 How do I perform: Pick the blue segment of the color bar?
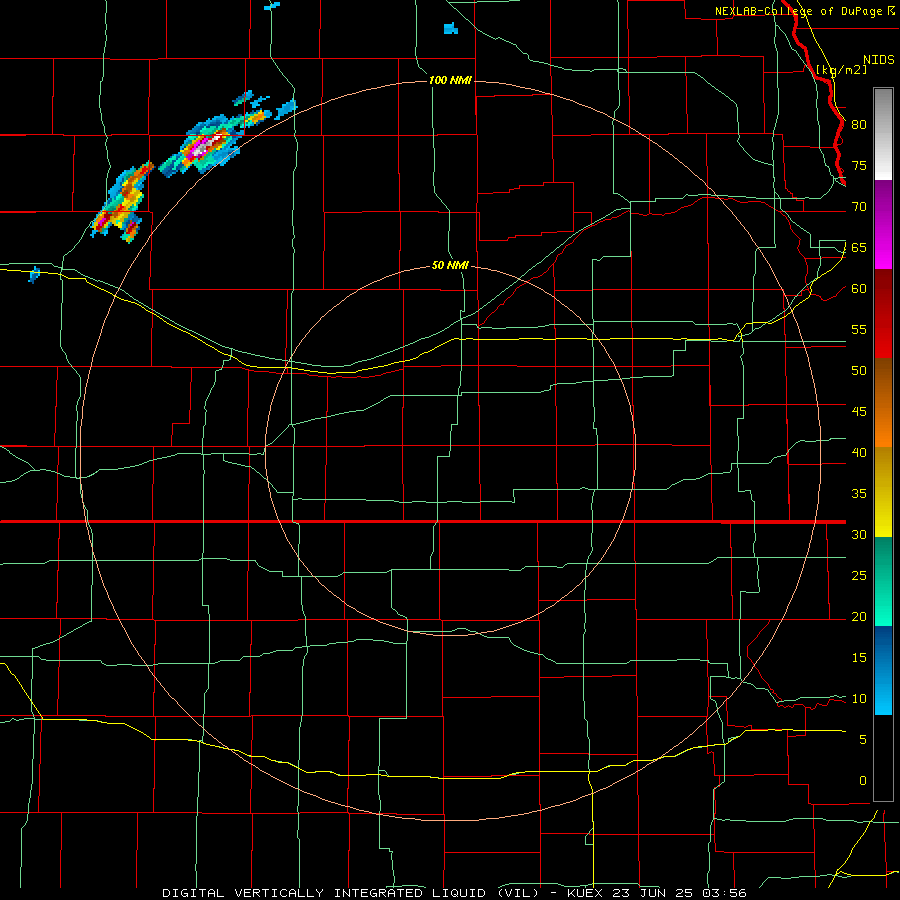click(x=883, y=670)
